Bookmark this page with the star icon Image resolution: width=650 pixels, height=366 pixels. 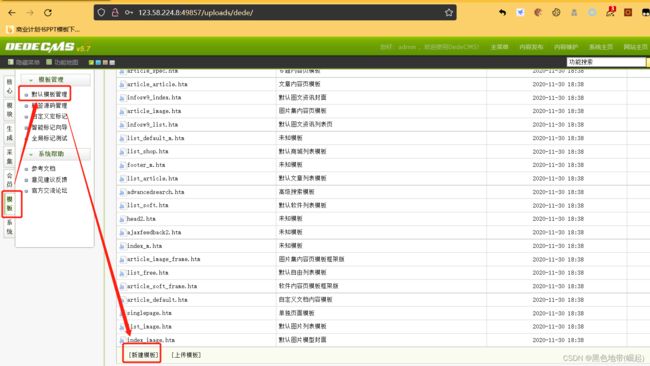(449, 12)
